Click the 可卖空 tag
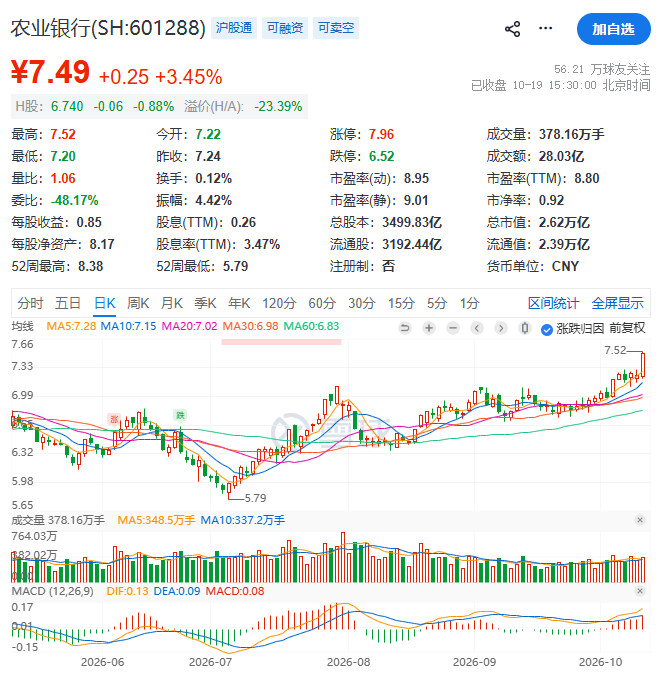Image resolution: width=662 pixels, height=676 pixels. pos(336,28)
